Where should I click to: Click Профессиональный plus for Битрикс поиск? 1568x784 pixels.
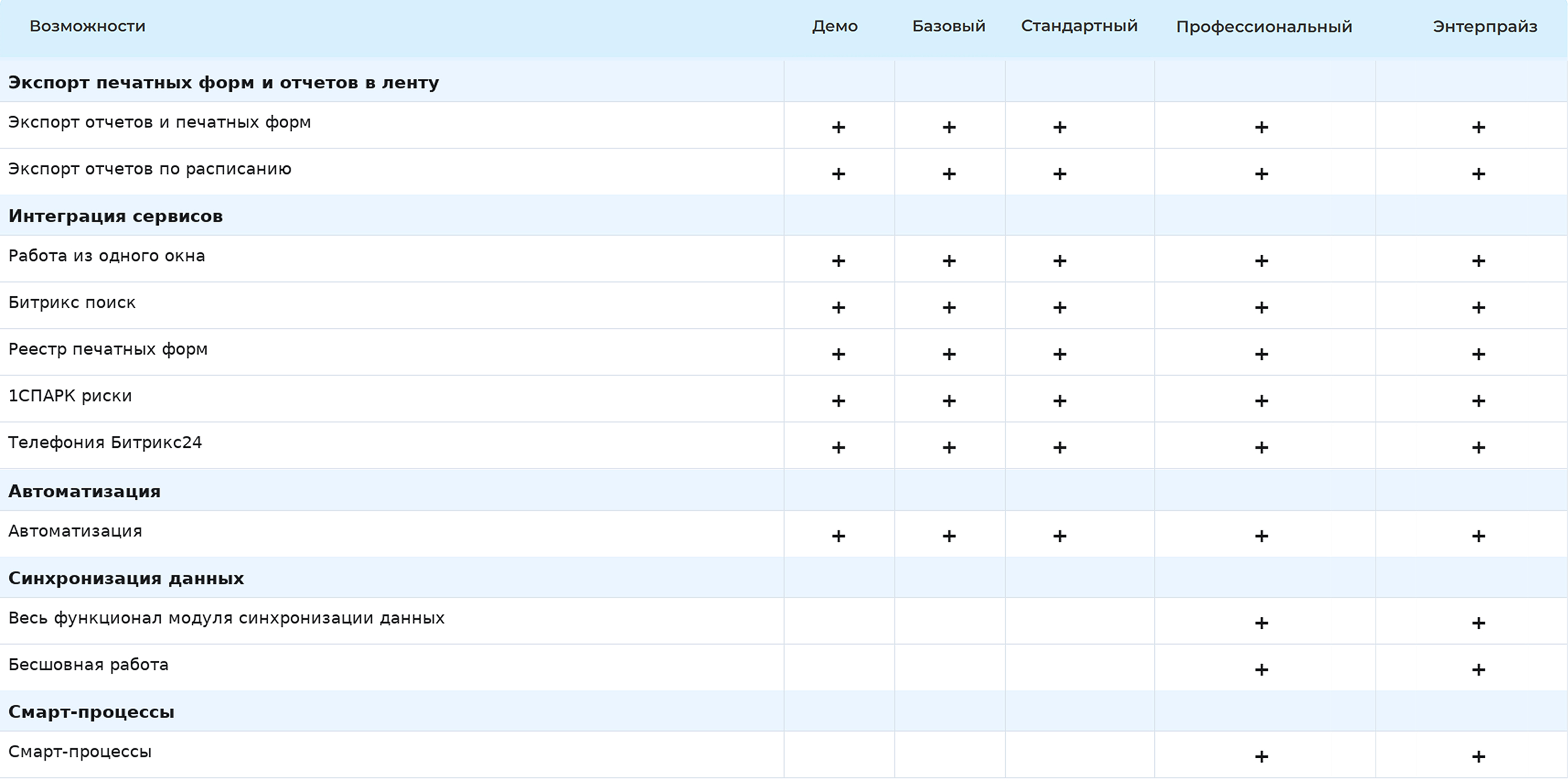(1262, 307)
